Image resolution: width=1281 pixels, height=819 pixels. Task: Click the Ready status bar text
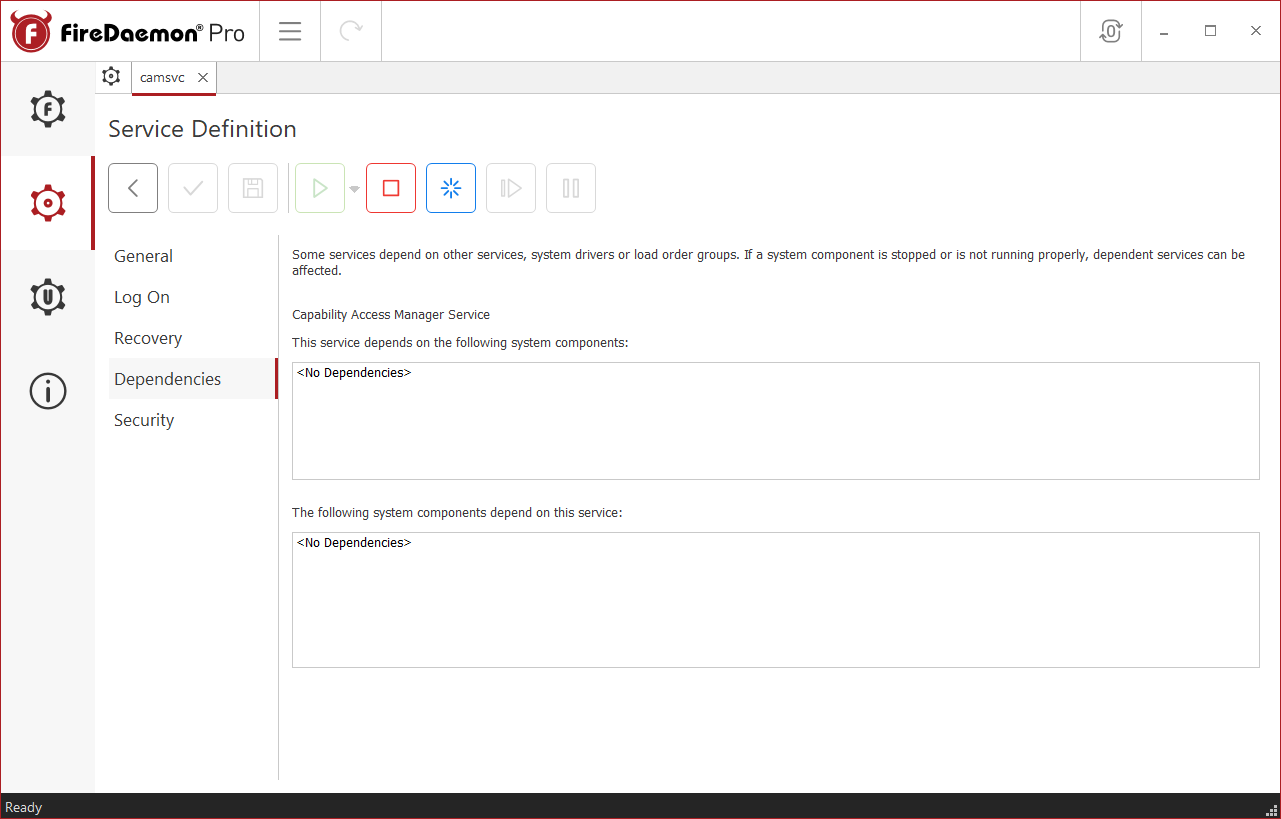click(24, 807)
